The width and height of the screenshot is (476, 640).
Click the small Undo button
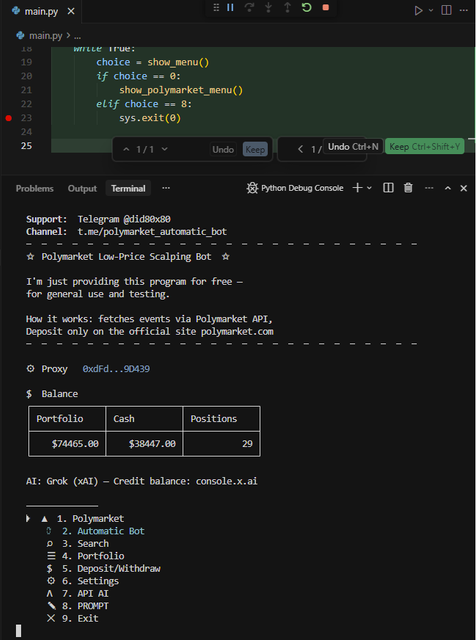pos(223,150)
